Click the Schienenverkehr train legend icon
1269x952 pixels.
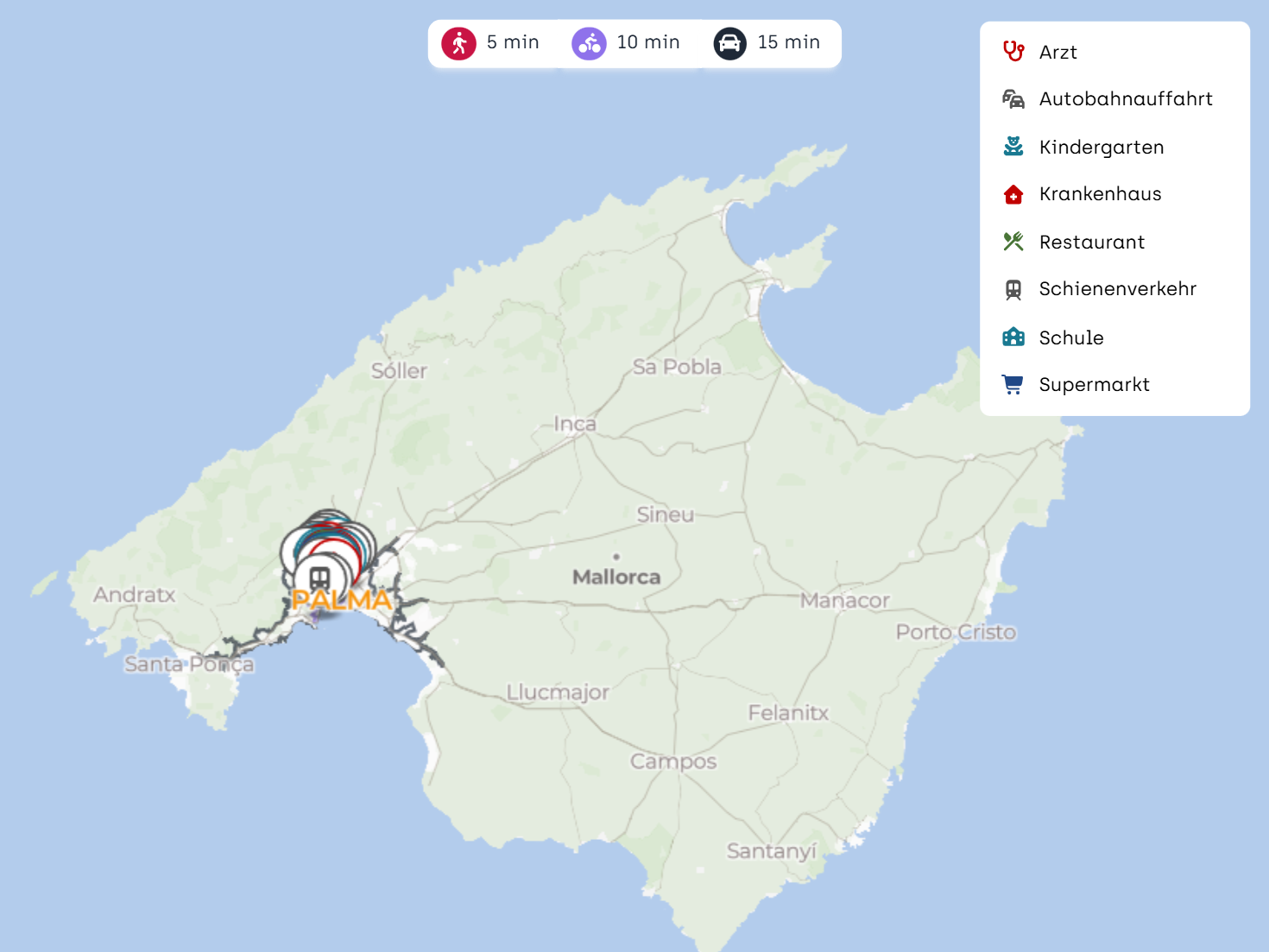coord(1013,289)
